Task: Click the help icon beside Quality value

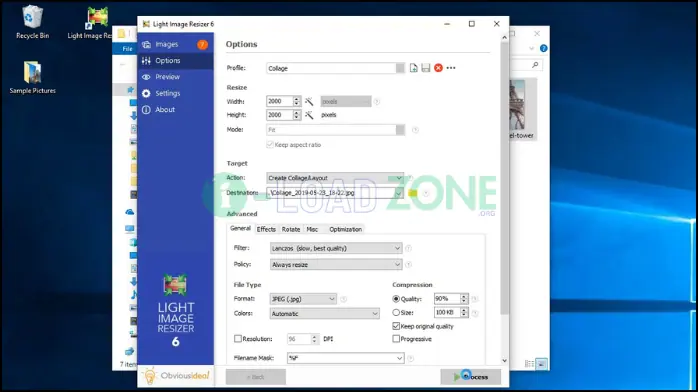Action: 475,299
